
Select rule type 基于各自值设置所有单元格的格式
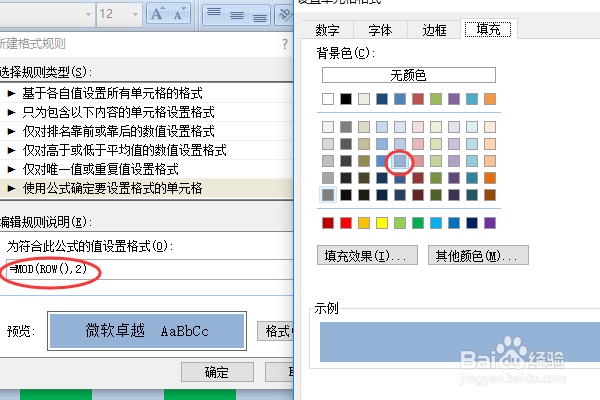point(147,93)
